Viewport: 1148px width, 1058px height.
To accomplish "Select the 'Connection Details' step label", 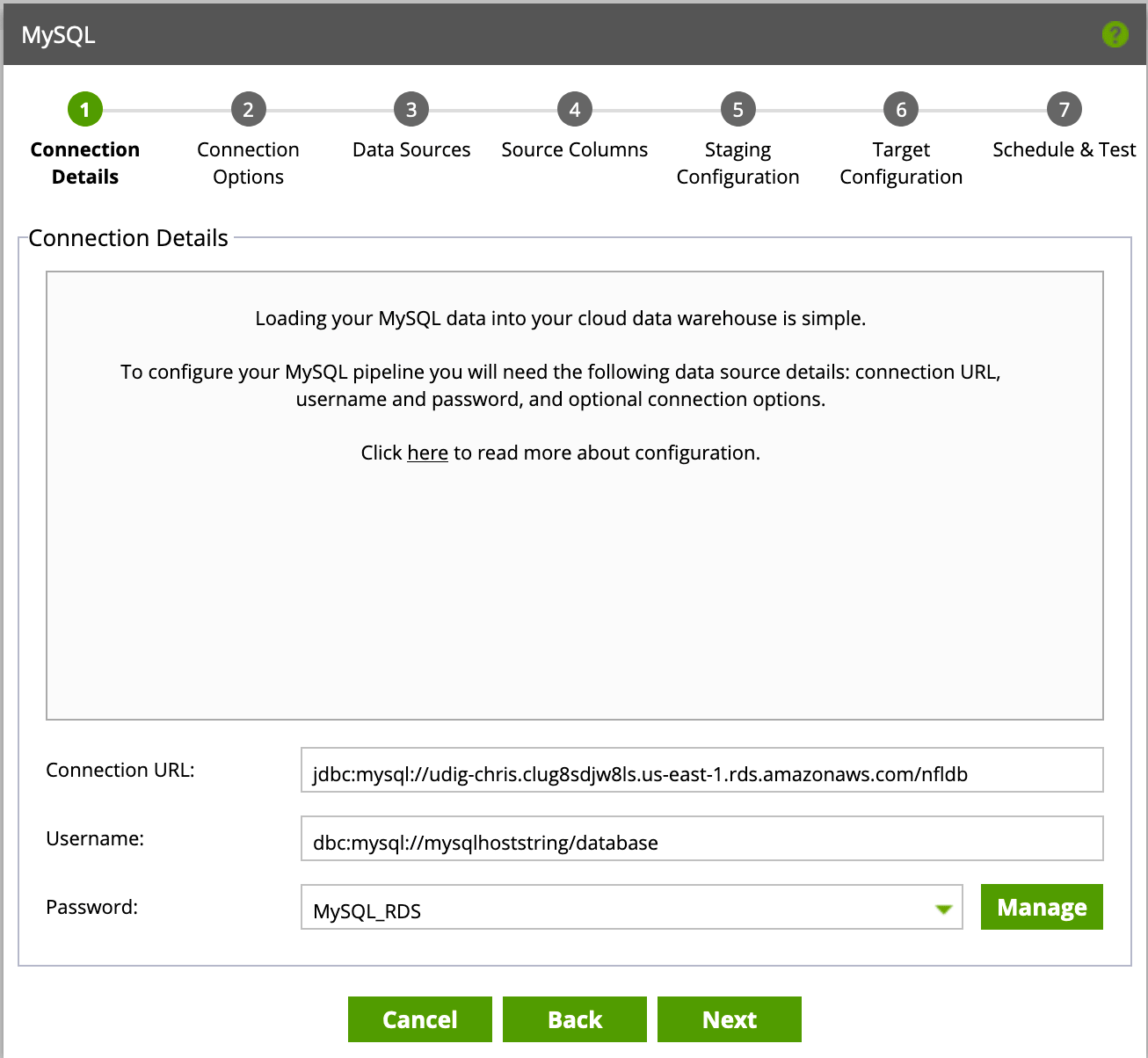I will [x=85, y=163].
